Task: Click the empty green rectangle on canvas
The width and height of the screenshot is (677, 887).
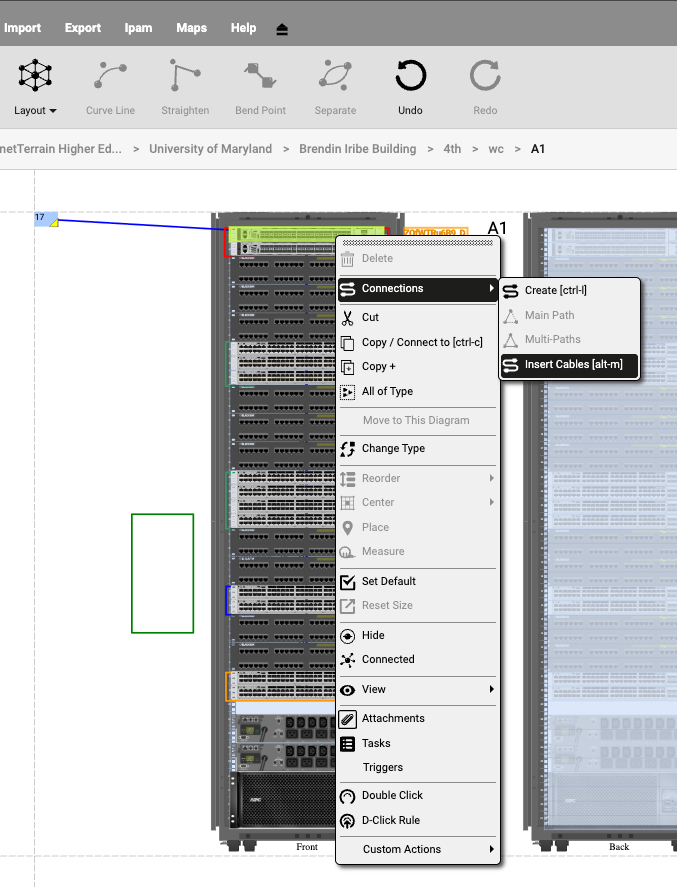Action: pyautogui.click(x=162, y=573)
